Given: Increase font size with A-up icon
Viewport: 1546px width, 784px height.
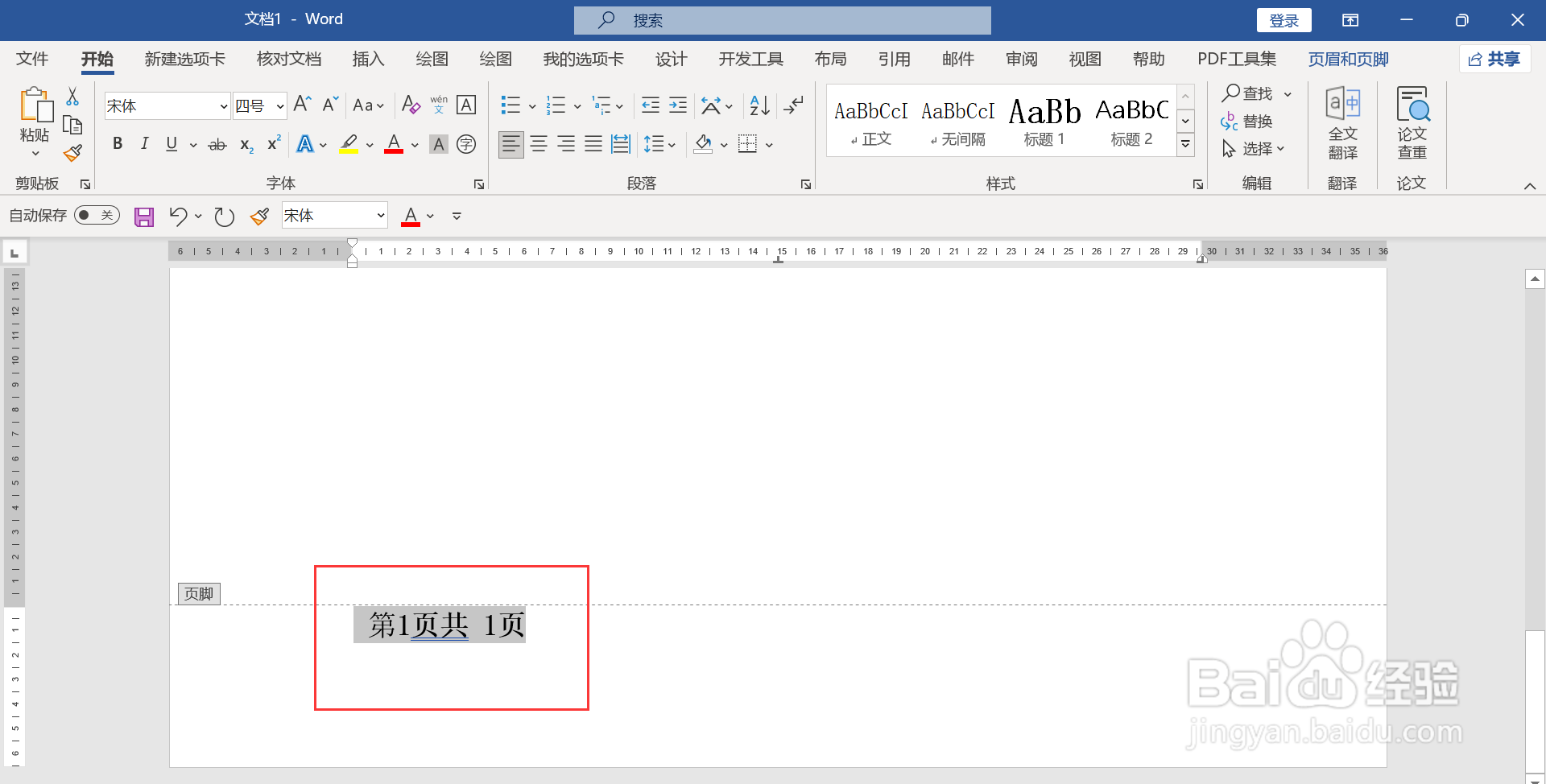Looking at the screenshot, I should coord(302,105).
